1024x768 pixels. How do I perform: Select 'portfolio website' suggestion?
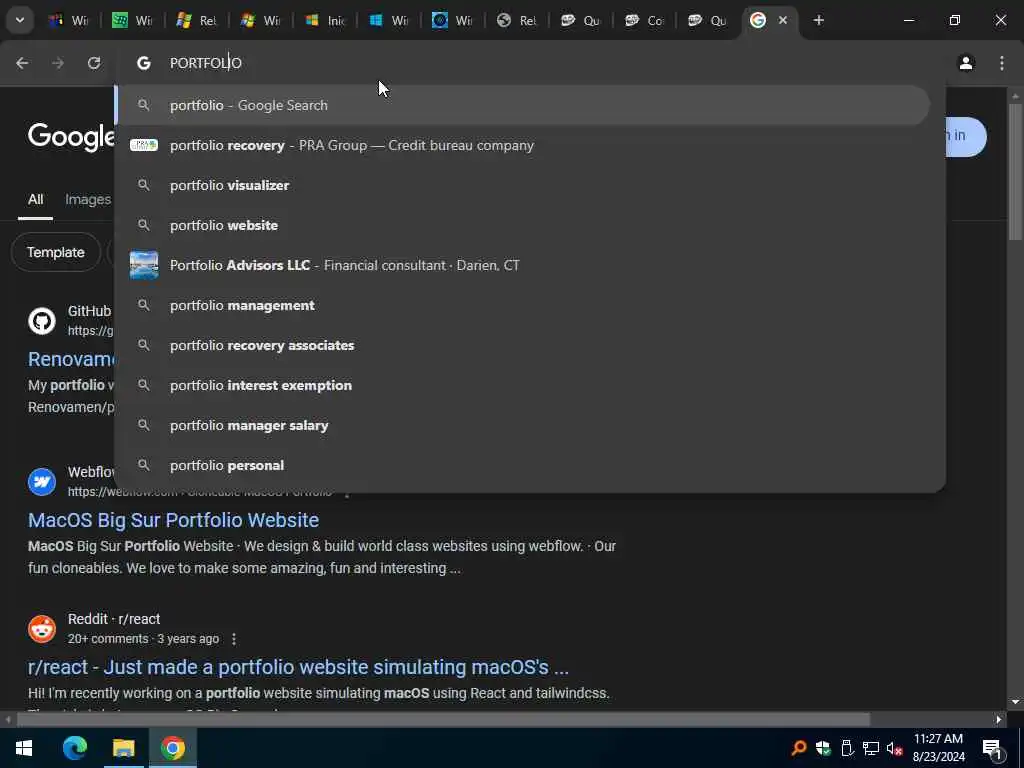point(522,225)
